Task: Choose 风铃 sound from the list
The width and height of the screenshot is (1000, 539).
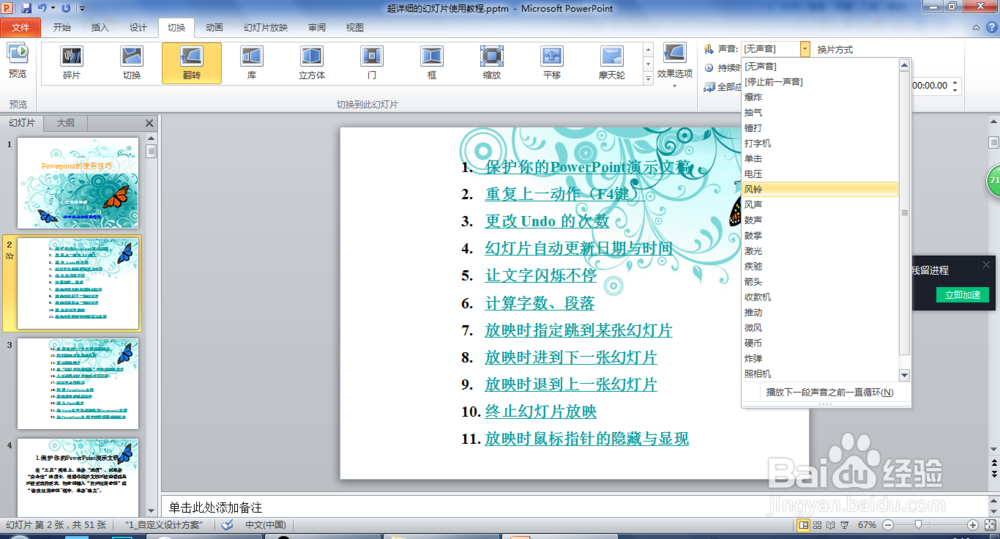Action: click(820, 189)
